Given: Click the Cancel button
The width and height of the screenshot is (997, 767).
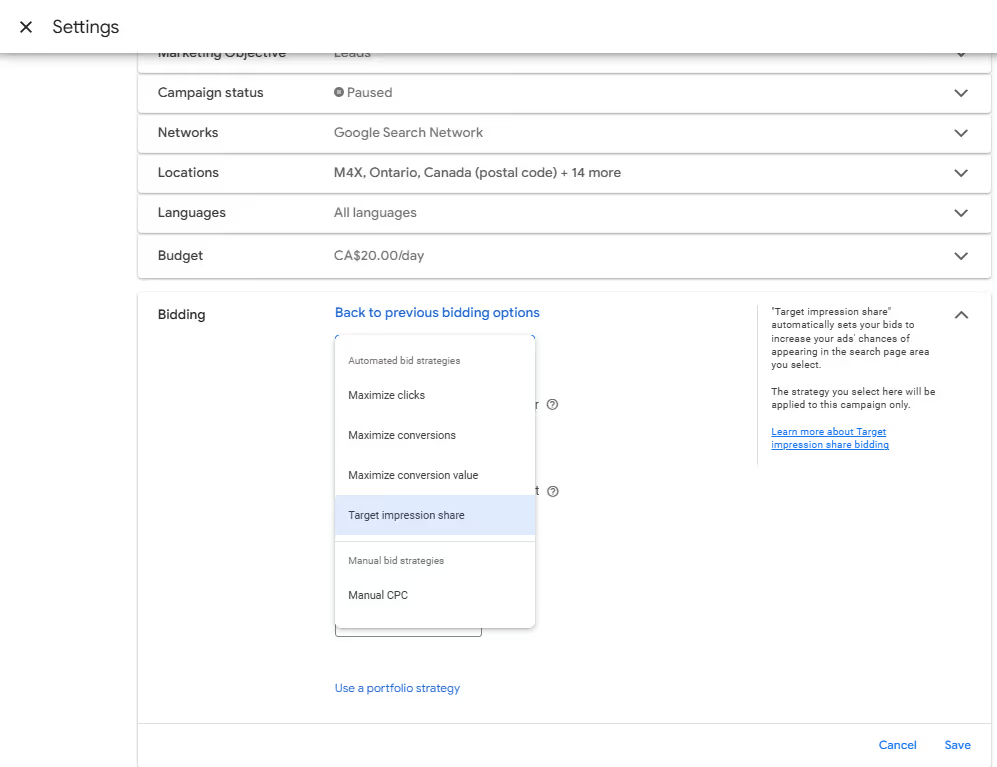Looking at the screenshot, I should [x=897, y=745].
